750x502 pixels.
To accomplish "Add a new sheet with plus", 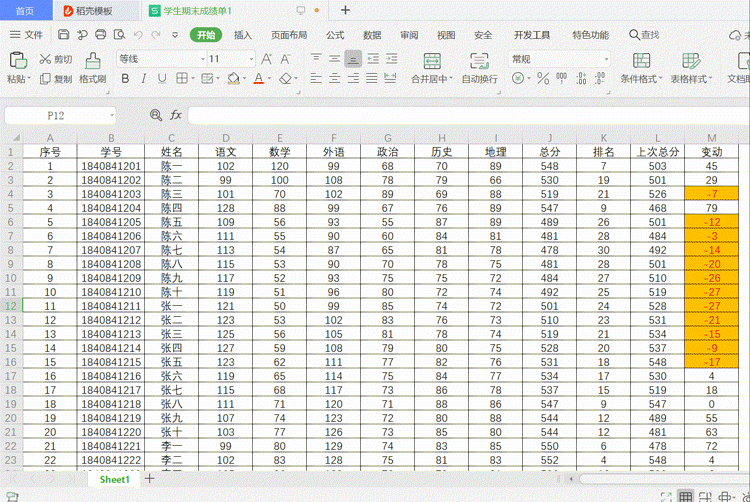I will (x=150, y=479).
